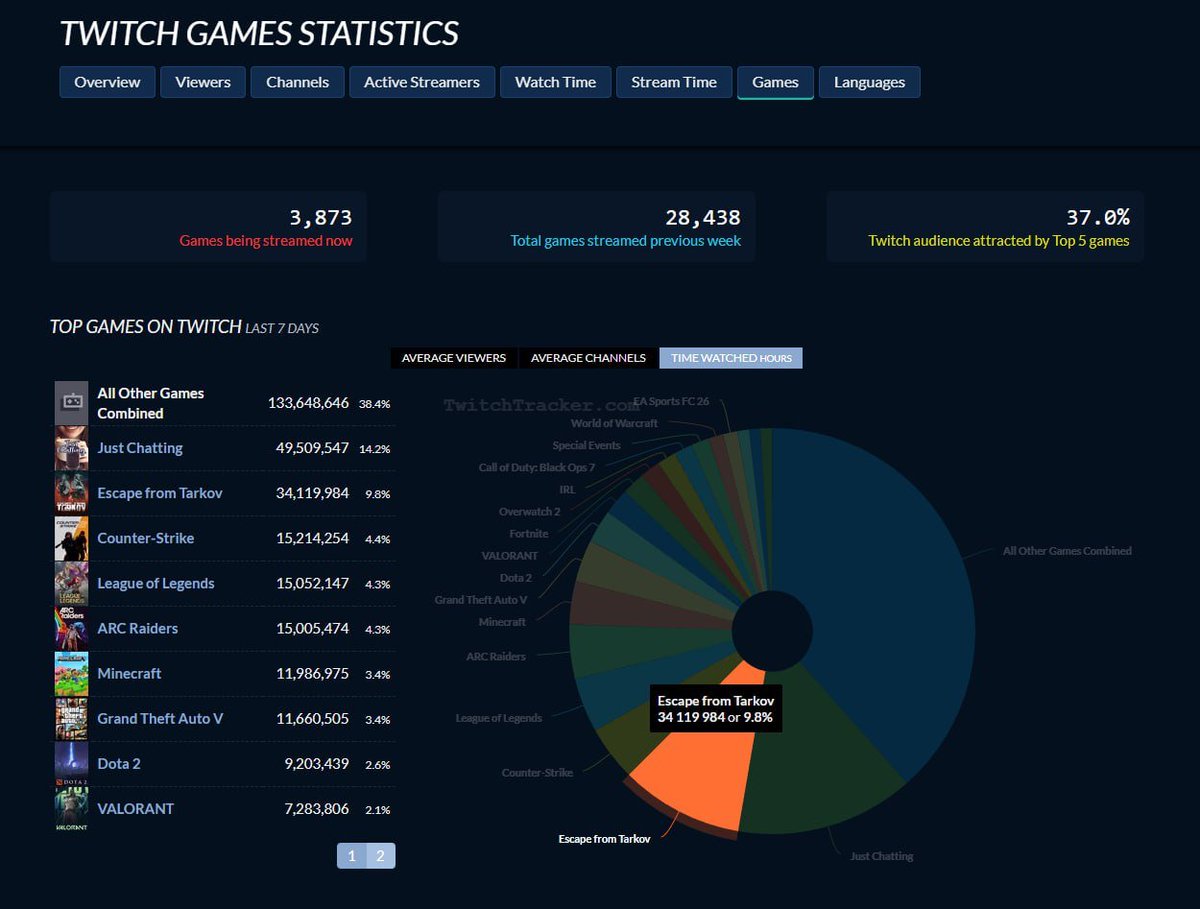The image size is (1200, 909).
Task: Open the Minecraft list link
Action: pos(129,673)
